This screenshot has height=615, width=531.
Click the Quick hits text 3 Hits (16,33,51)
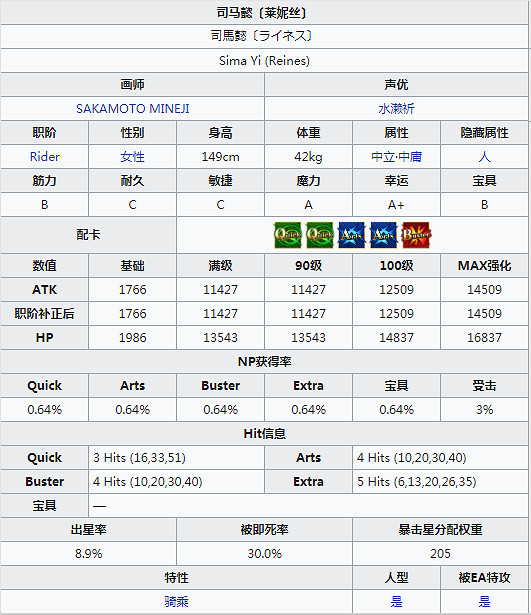140,458
